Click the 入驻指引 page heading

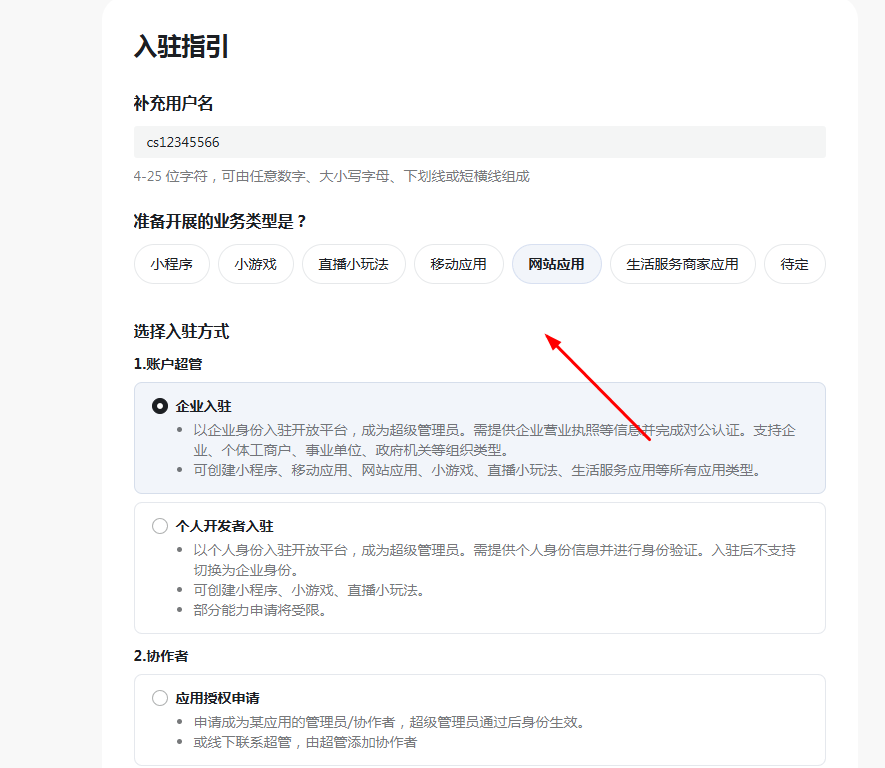tap(181, 46)
